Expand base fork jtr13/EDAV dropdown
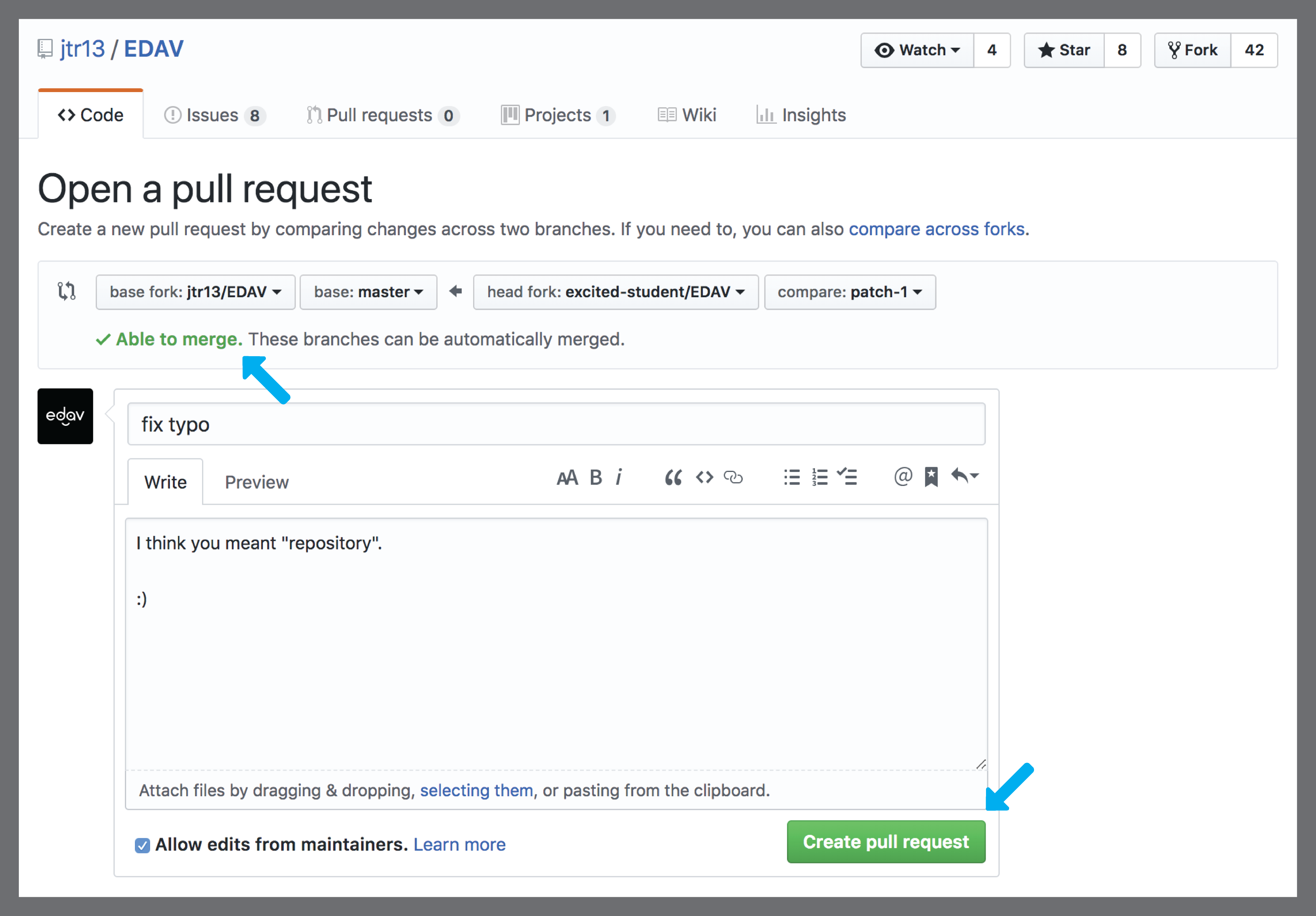Screen dimensions: 1316x916 pyautogui.click(x=195, y=292)
